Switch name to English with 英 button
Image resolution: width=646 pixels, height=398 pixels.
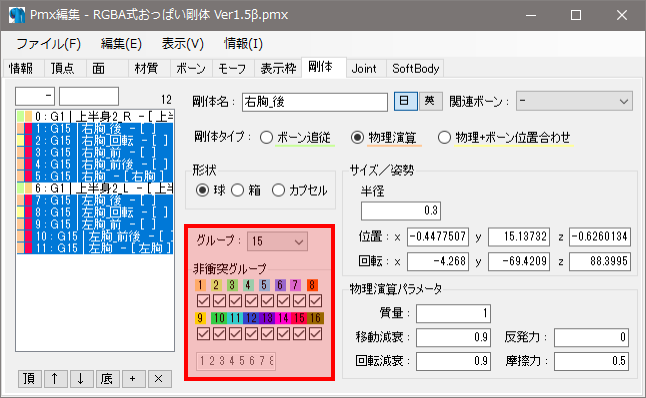430,101
